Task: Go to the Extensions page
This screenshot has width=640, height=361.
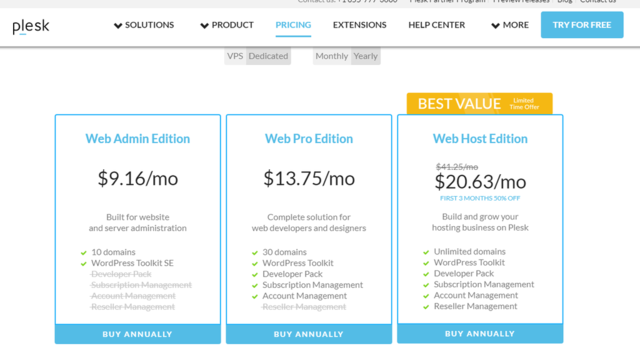Action: pyautogui.click(x=360, y=25)
